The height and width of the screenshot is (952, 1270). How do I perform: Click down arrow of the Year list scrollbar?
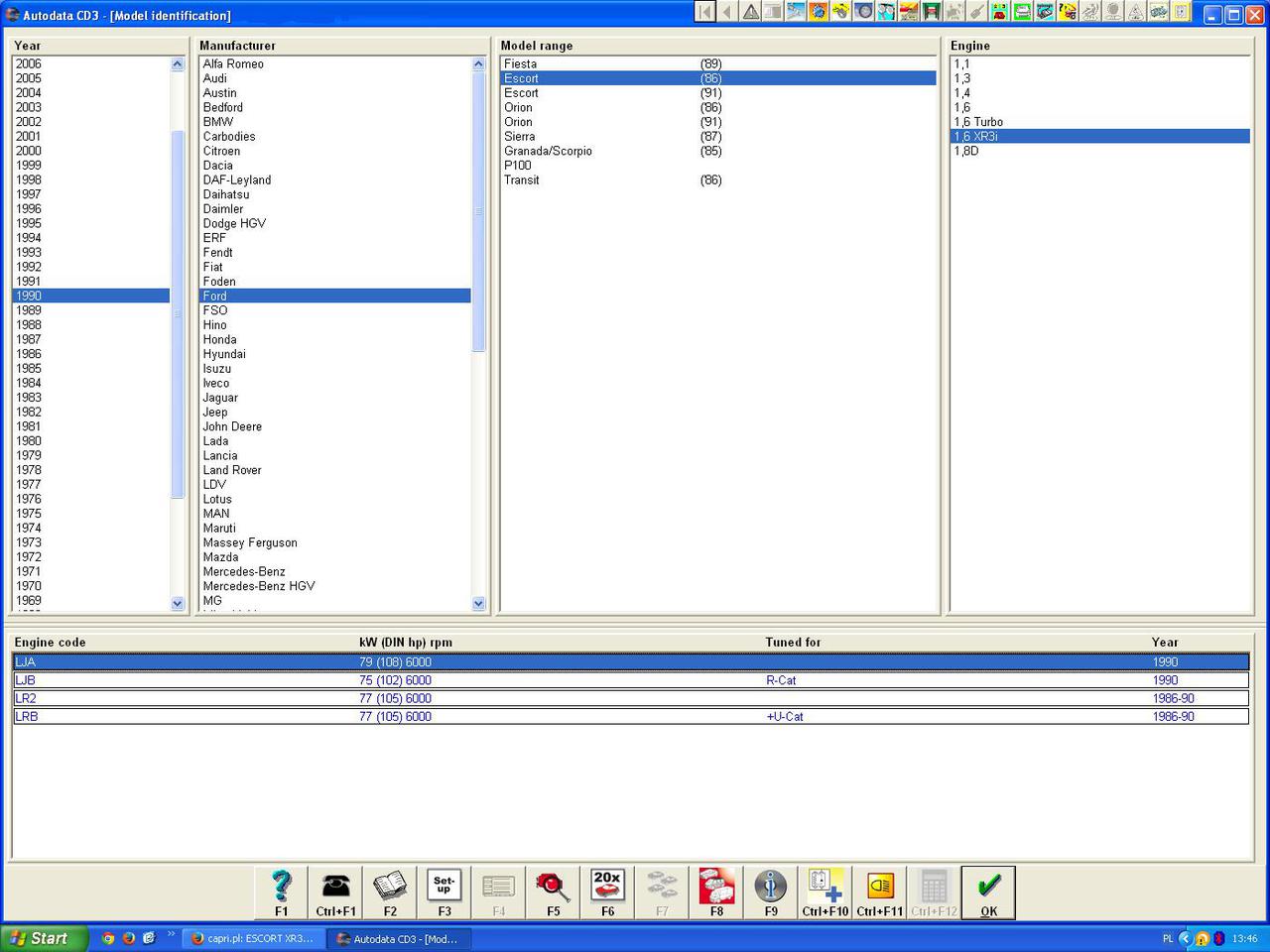coord(178,603)
